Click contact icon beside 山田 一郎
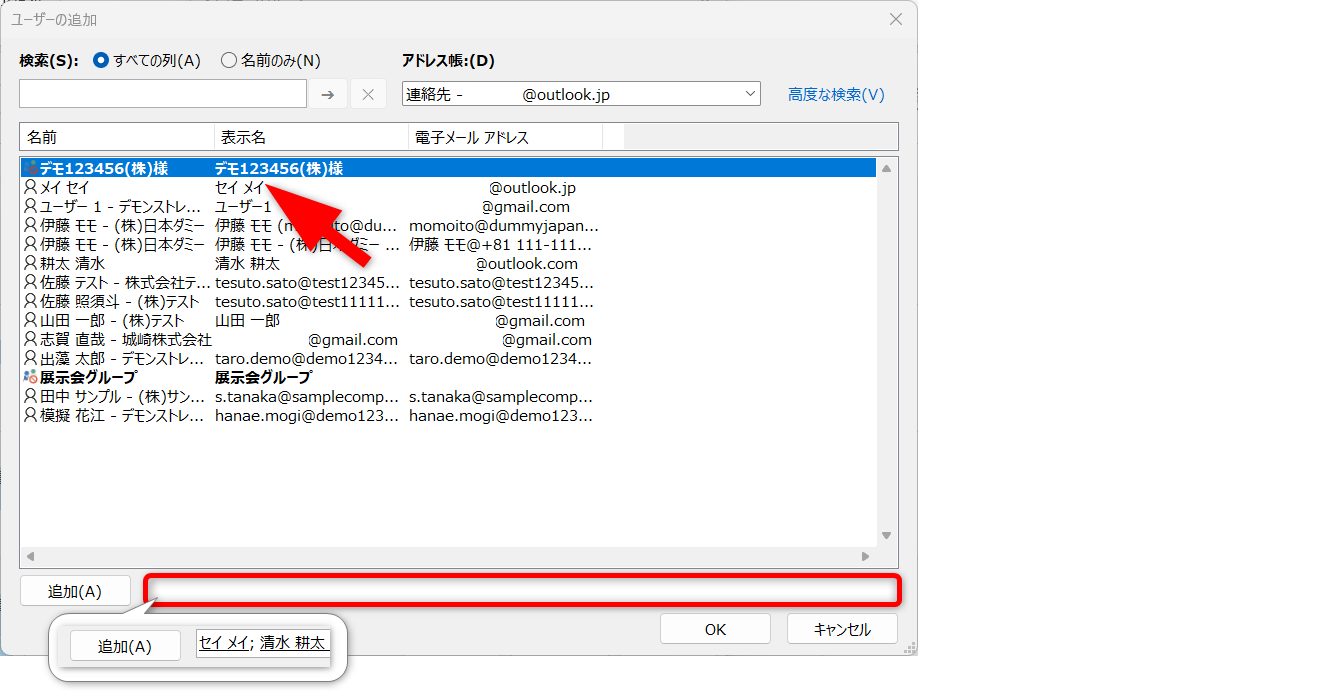This screenshot has height=700, width=1344. pyautogui.click(x=30, y=321)
